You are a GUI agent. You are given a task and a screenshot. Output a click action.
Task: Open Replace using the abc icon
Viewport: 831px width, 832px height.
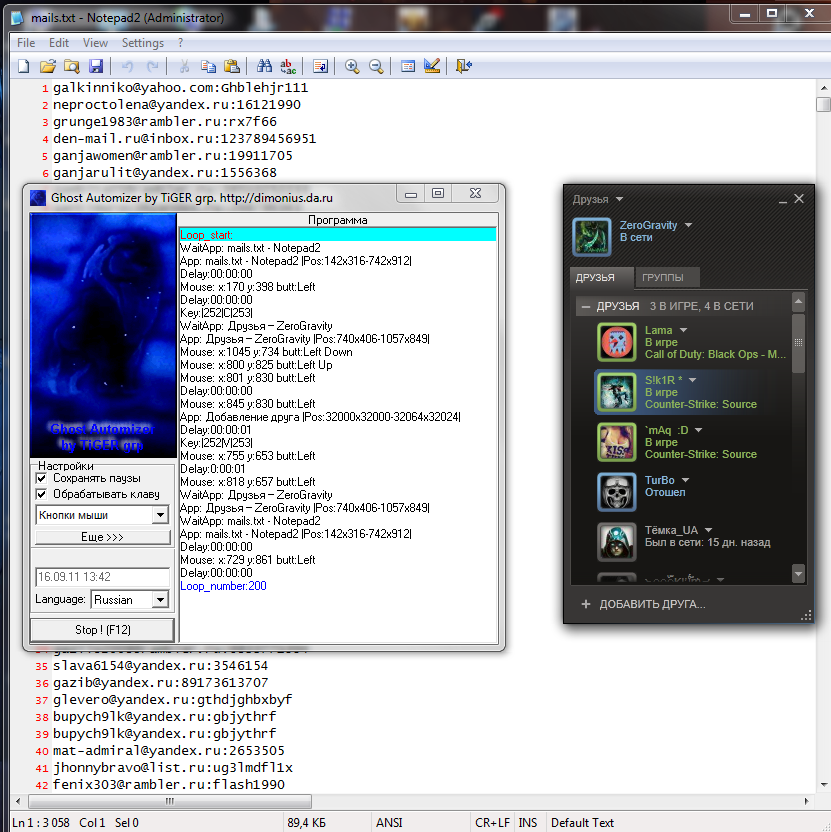coord(288,66)
